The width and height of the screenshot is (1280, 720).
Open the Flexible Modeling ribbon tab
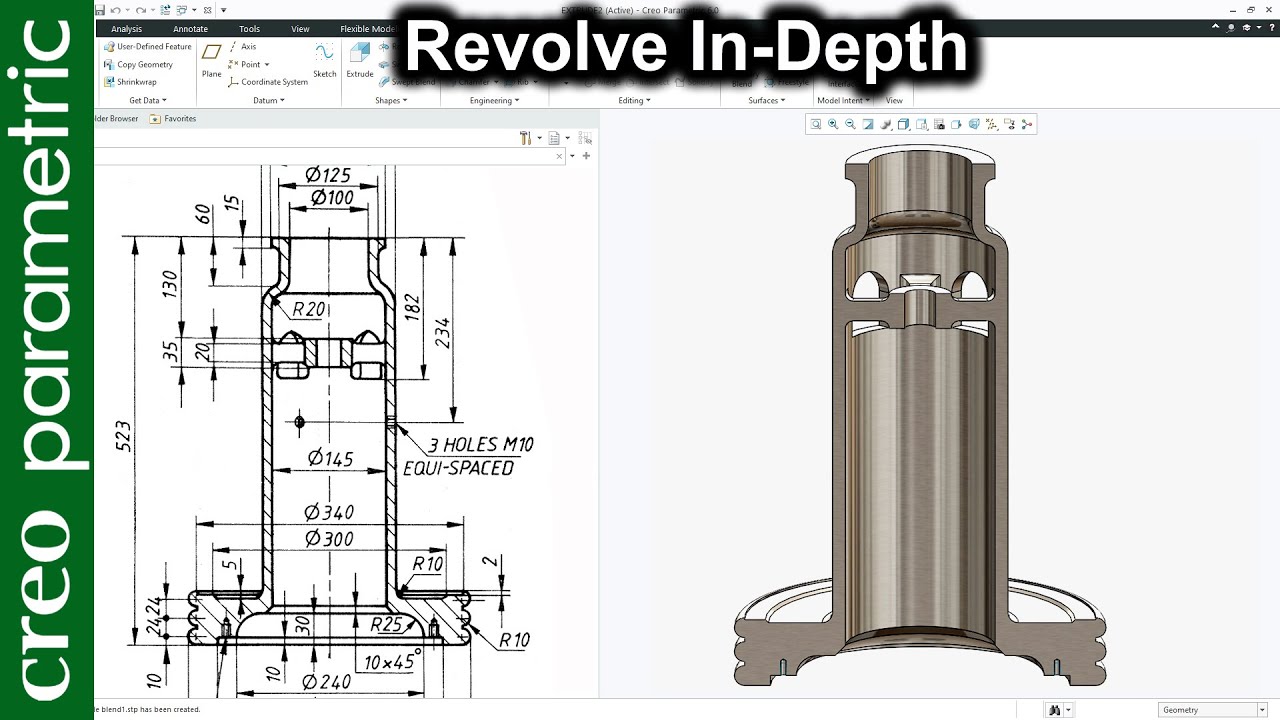coord(368,29)
